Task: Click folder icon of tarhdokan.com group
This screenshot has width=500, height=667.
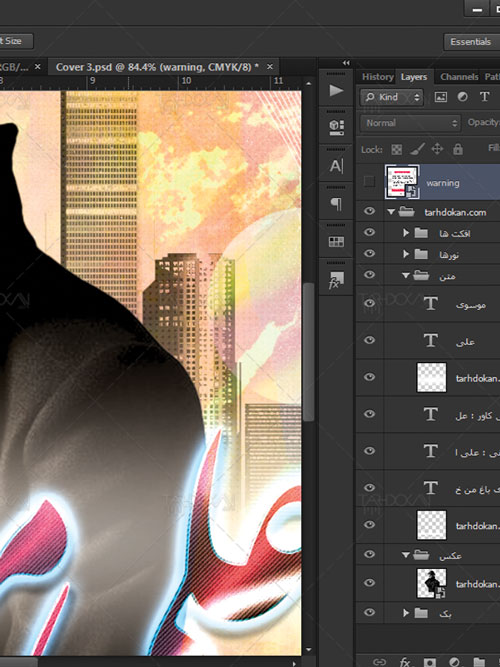Action: [406, 212]
